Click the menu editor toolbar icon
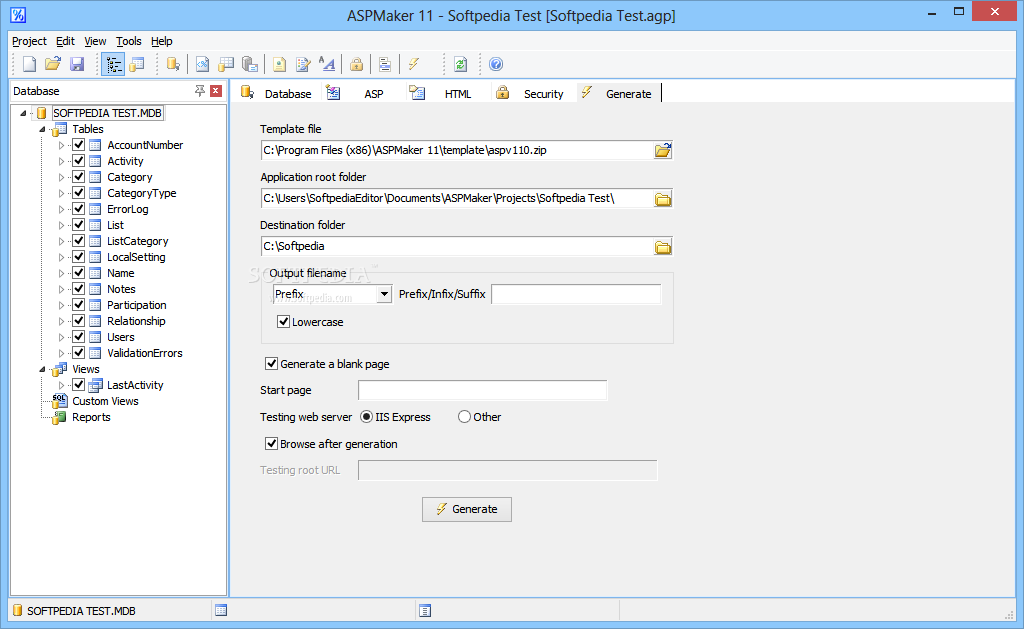Screen dimensions: 1024x629 click(x=385, y=64)
